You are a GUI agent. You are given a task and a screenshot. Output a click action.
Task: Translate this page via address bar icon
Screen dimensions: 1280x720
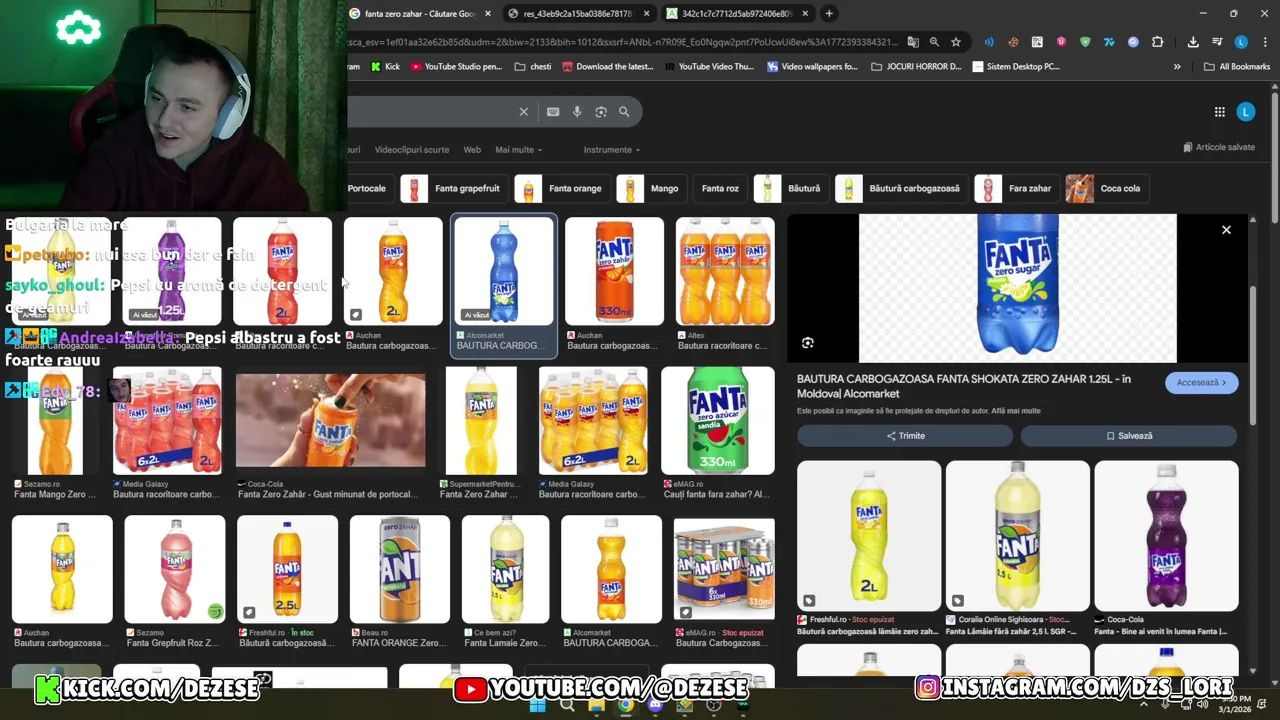[913, 42]
